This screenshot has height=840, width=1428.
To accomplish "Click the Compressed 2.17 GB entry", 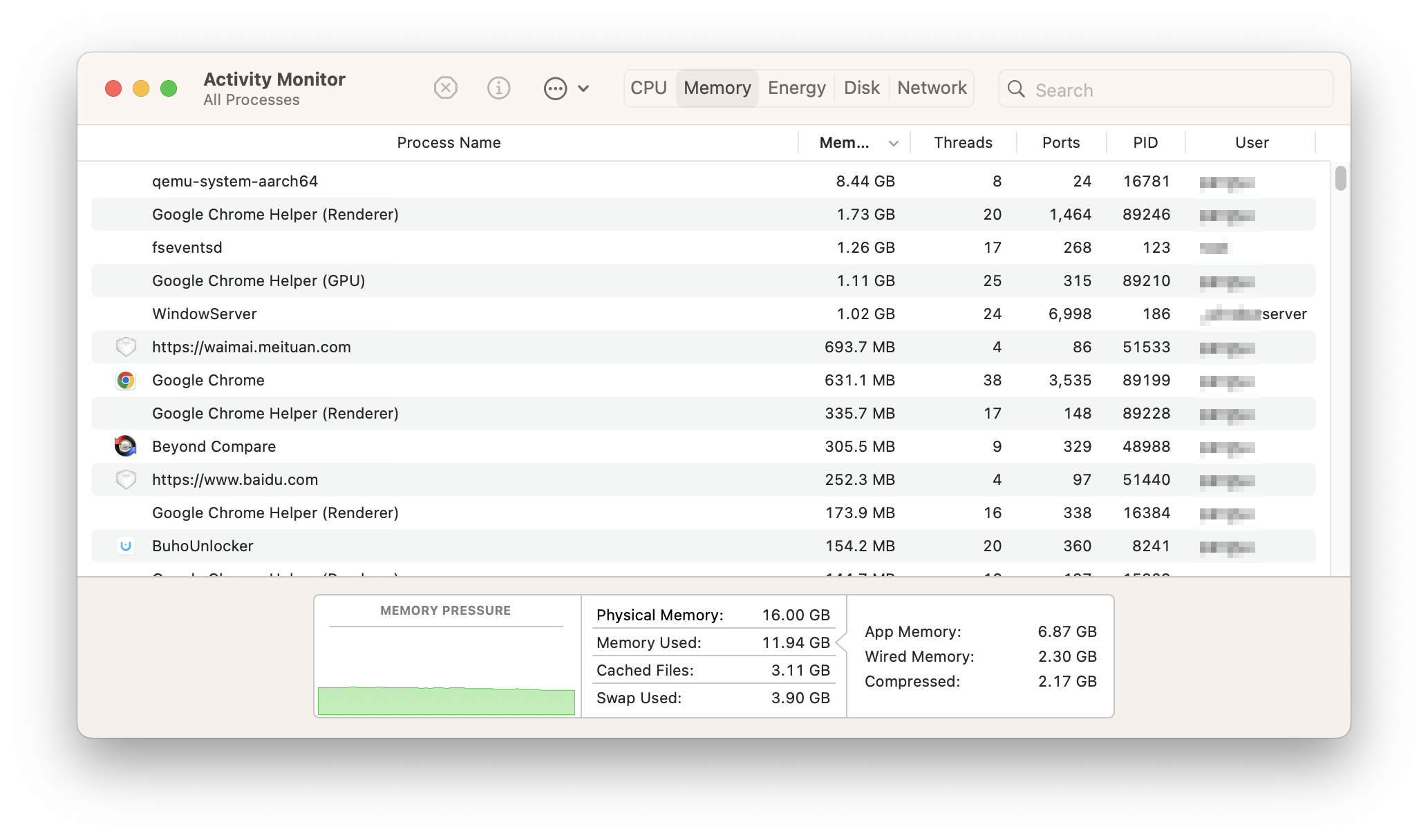I will pos(981,681).
